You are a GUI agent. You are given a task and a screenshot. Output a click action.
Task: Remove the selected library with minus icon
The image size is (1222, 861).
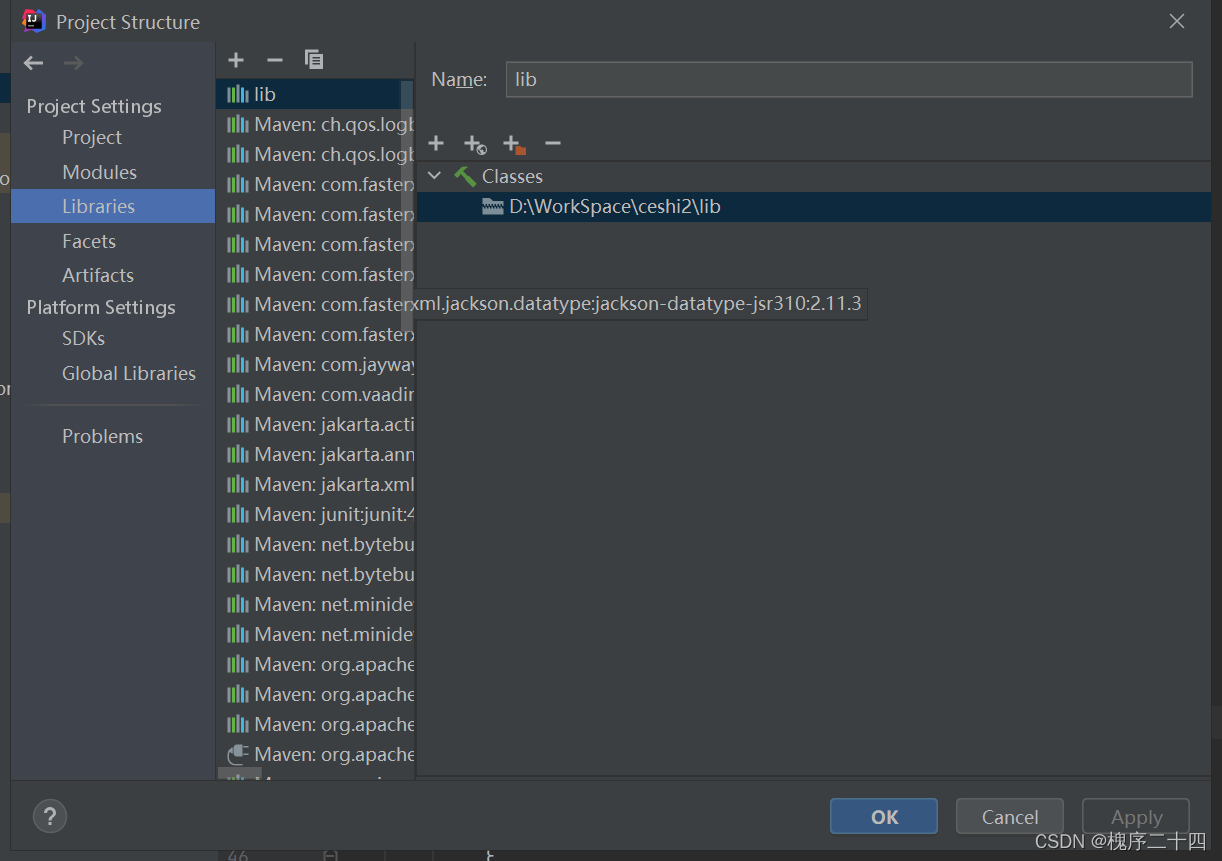275,60
